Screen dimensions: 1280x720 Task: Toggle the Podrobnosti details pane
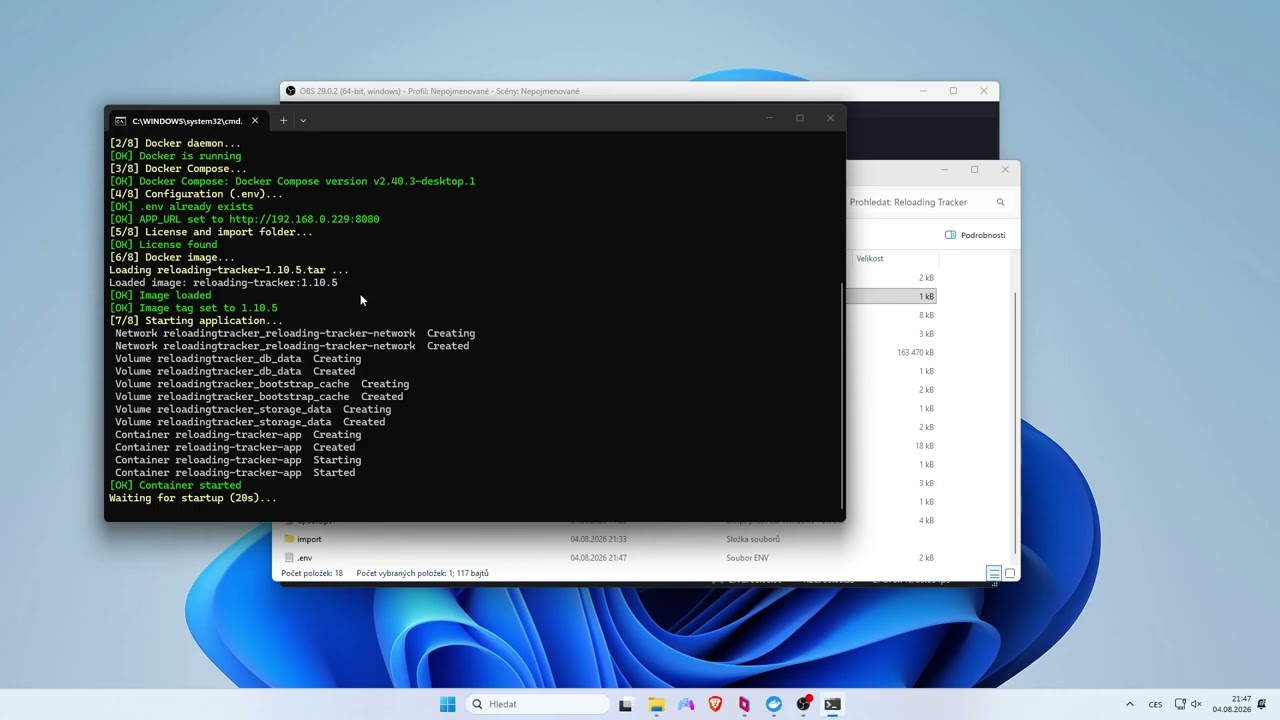(x=975, y=235)
